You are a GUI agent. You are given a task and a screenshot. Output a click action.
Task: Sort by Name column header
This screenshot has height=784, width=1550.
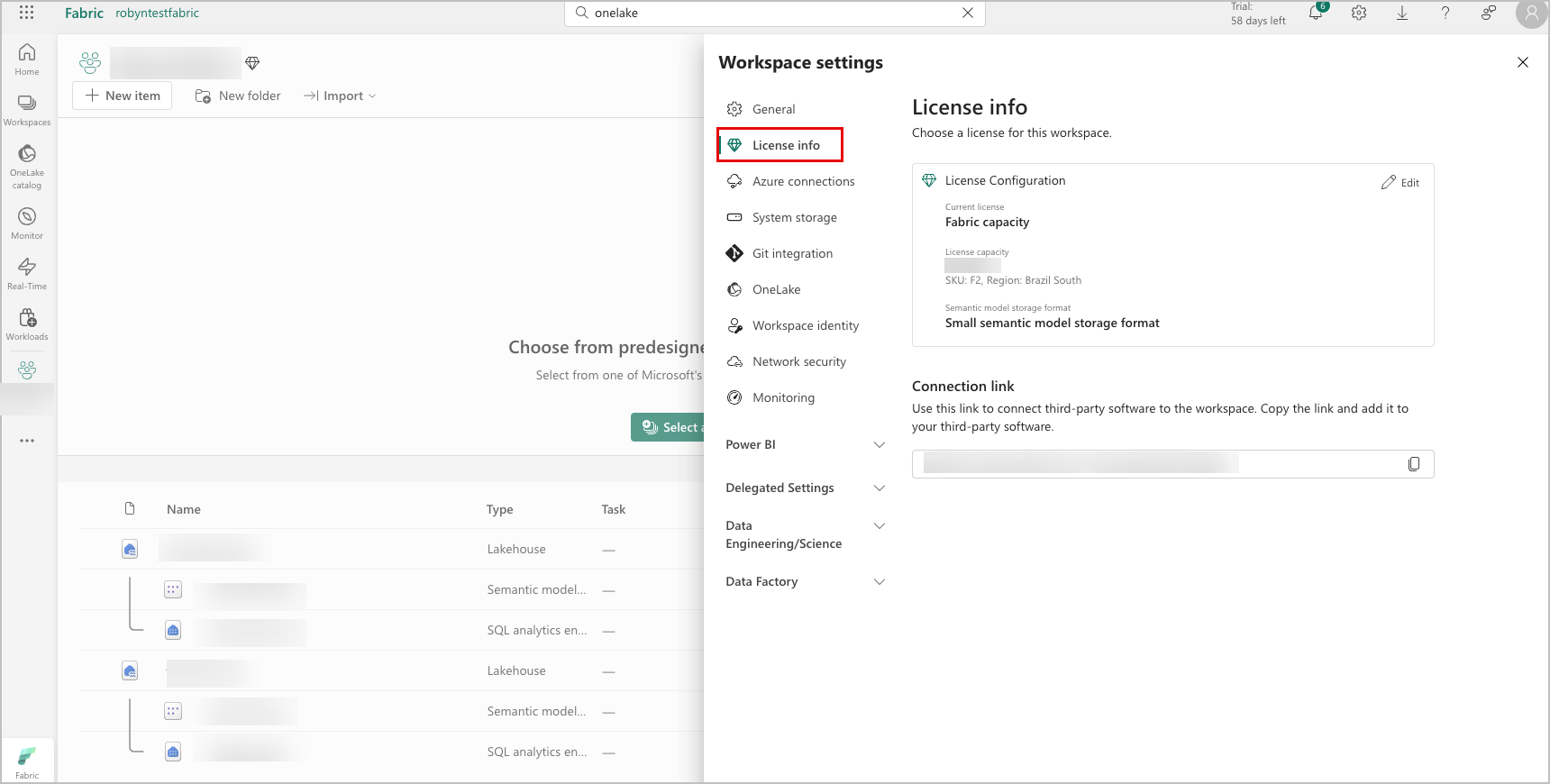tap(184, 509)
